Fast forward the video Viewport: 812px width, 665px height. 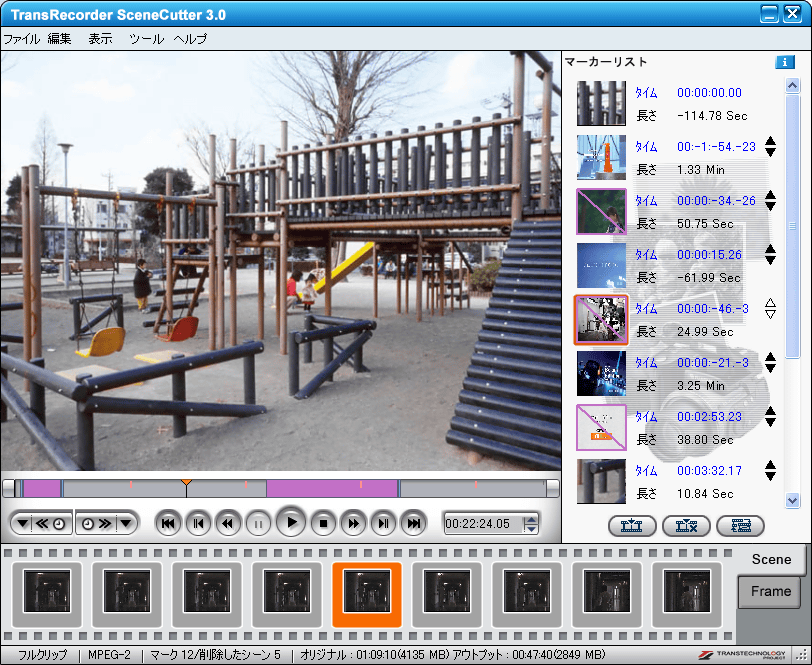[353, 524]
